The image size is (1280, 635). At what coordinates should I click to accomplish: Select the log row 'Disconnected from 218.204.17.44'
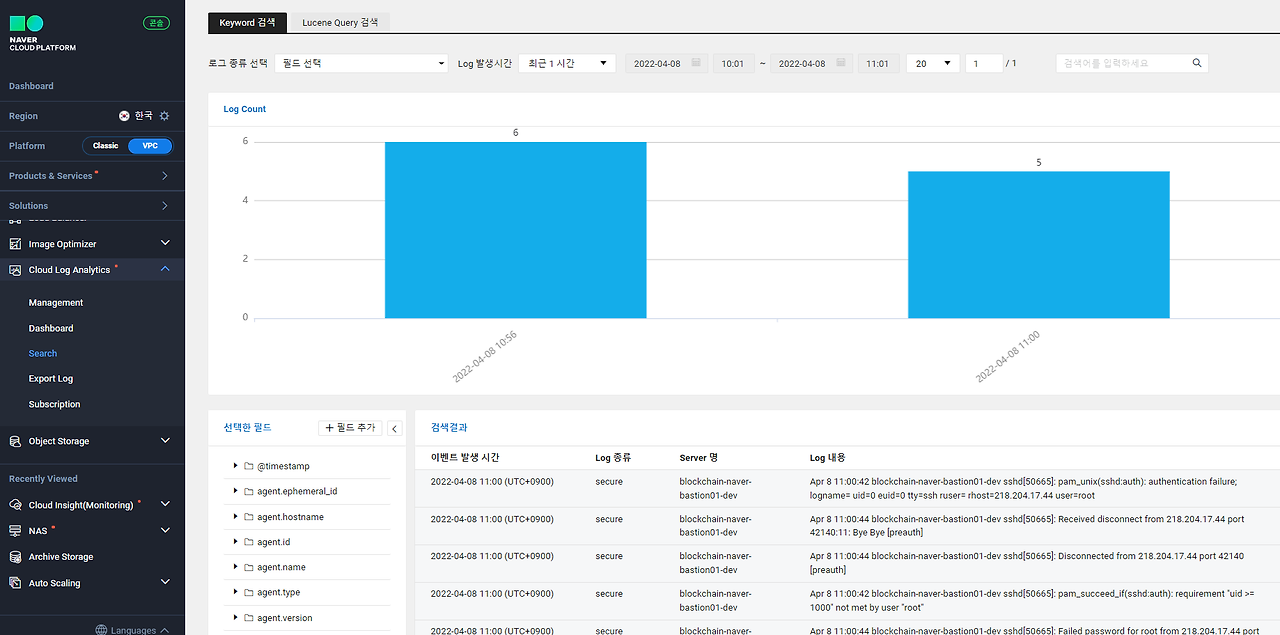[x=847, y=563]
